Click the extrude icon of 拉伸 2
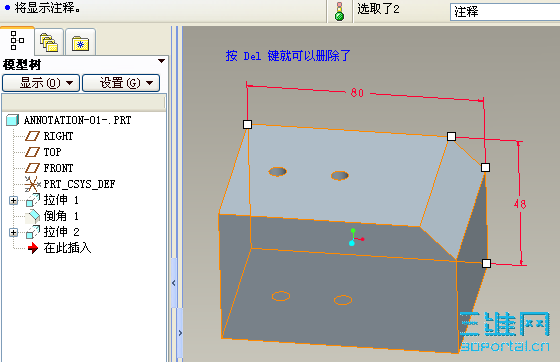The image size is (560, 362). pyautogui.click(x=33, y=232)
